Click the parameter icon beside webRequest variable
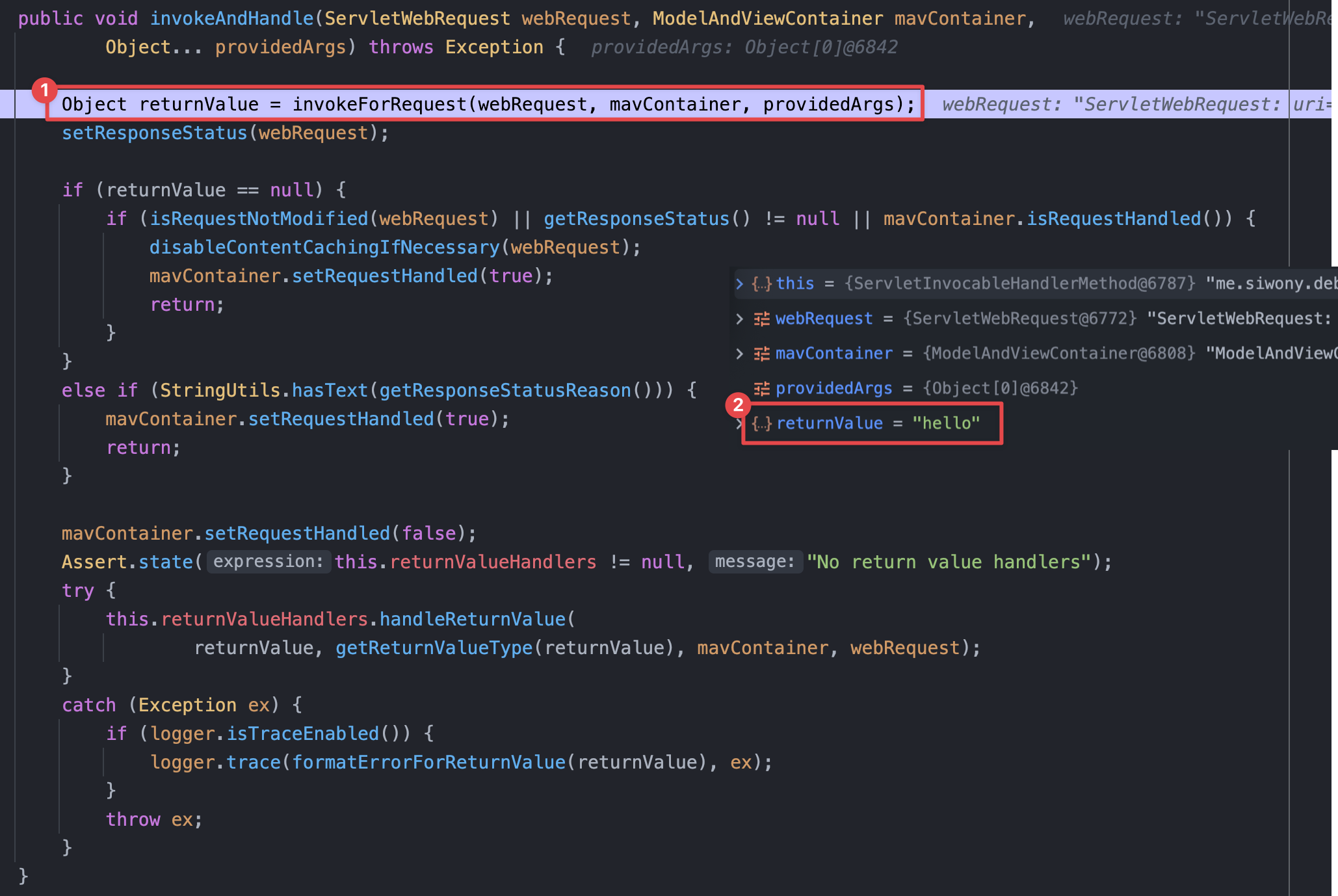1338x896 pixels. click(761, 319)
